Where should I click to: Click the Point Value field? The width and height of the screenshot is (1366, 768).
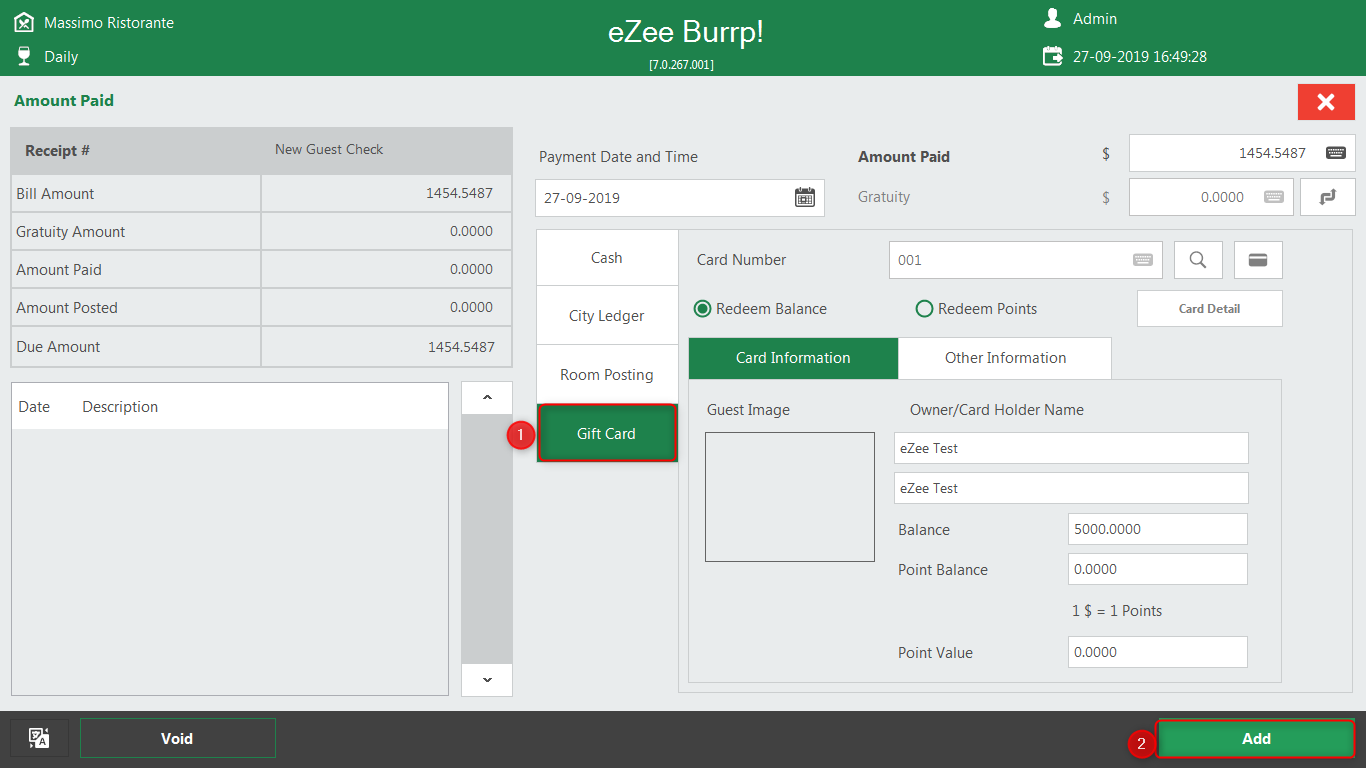(1158, 652)
